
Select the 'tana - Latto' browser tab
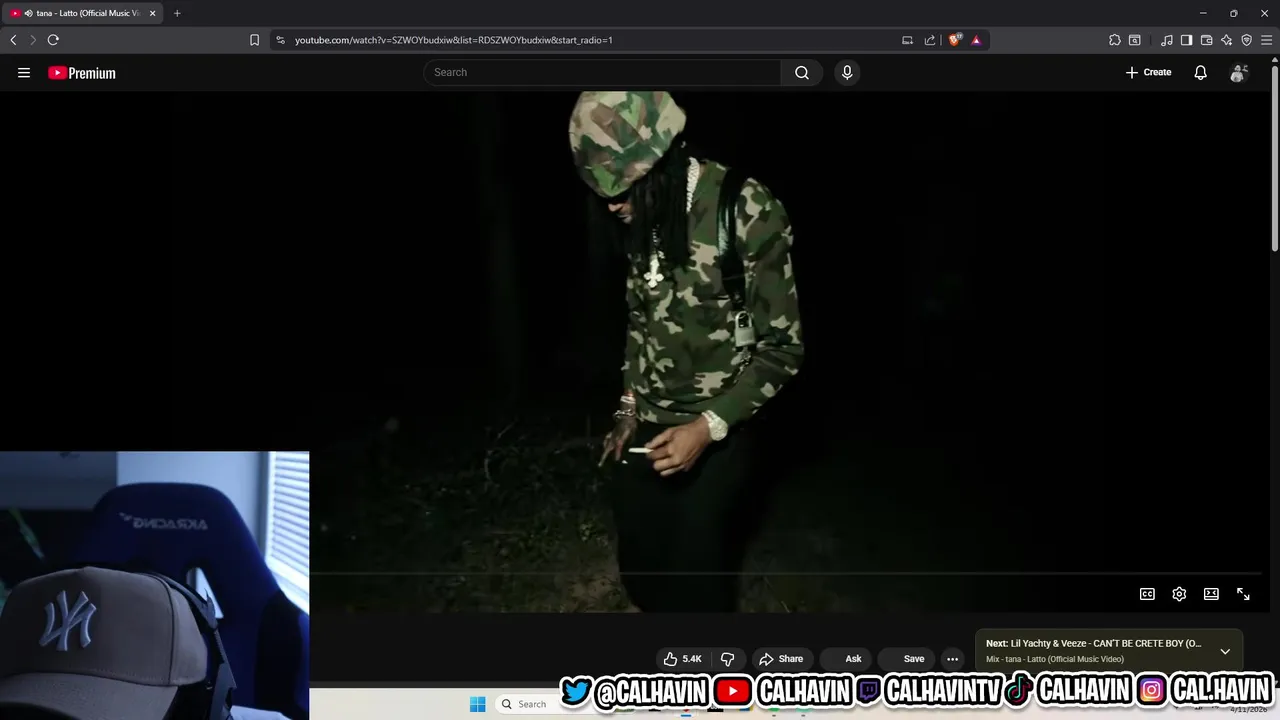[x=82, y=13]
